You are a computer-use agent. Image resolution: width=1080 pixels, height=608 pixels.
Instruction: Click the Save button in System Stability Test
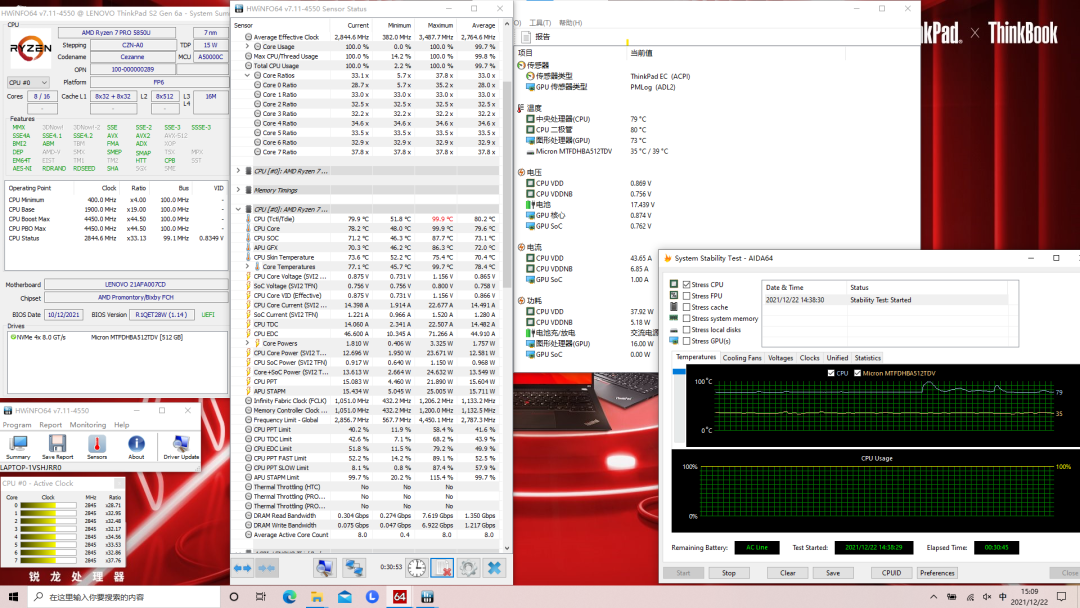point(833,573)
